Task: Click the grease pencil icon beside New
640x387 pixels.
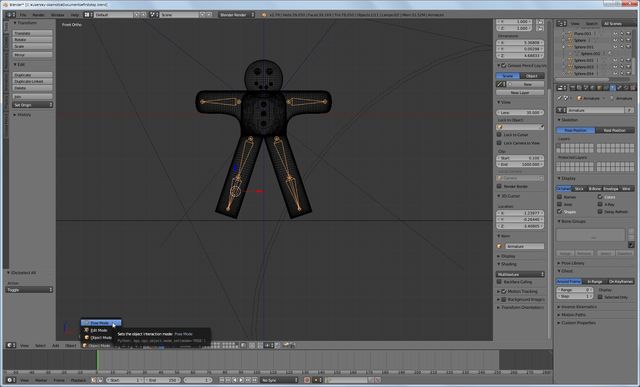Action: [500, 84]
